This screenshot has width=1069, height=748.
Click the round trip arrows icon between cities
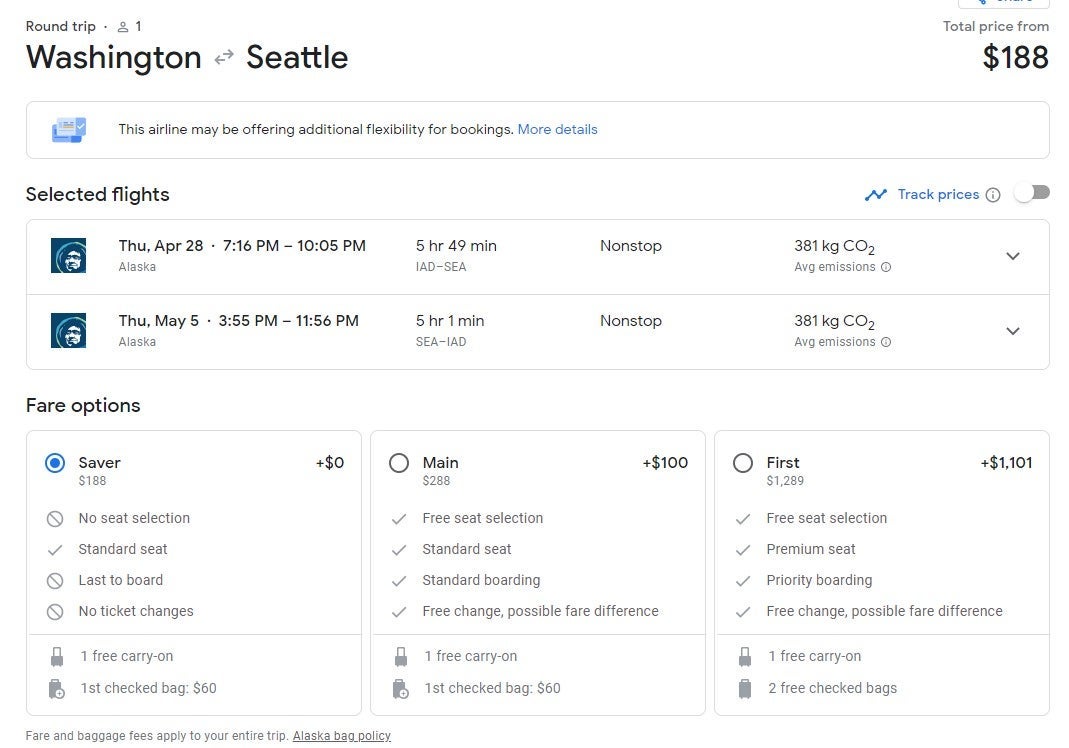[x=224, y=58]
